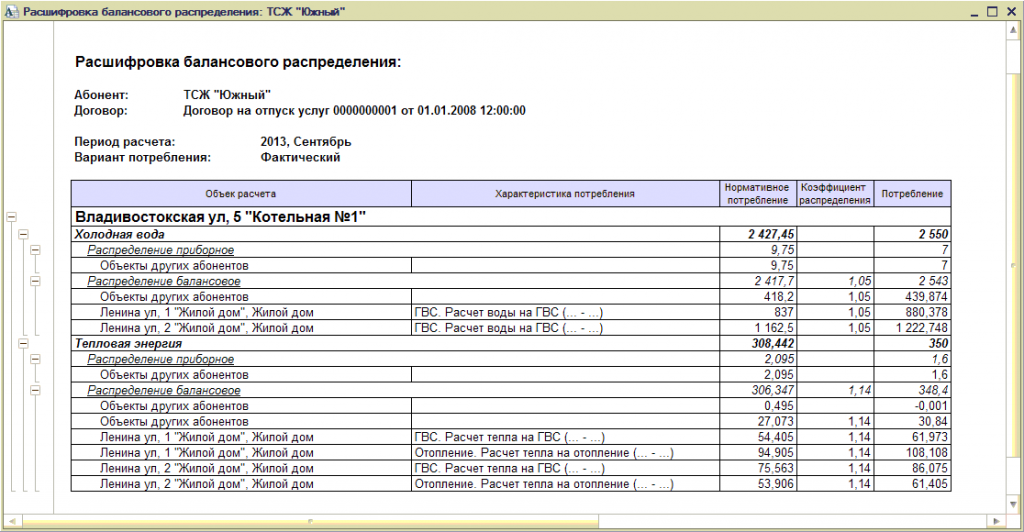Click the ГВС. Расчет тепла на ГВС cell for Ленина ул, 1
This screenshot has height=532, width=1024.
coord(565,437)
